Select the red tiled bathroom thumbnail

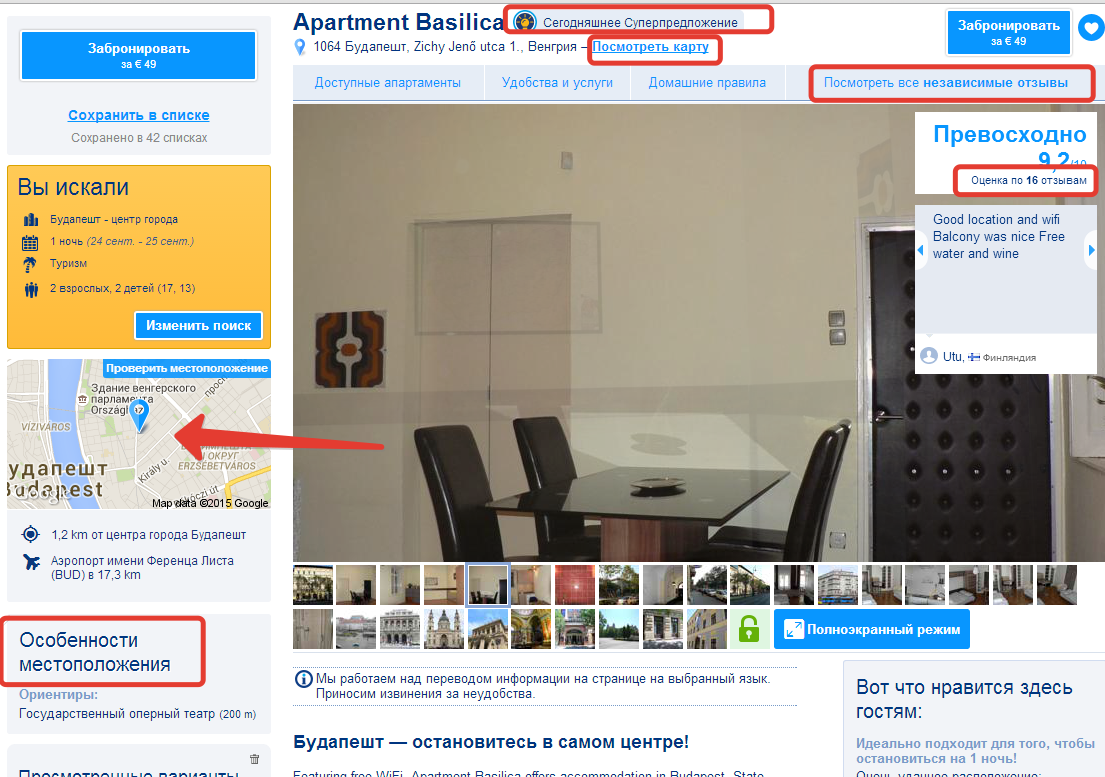pos(575,585)
